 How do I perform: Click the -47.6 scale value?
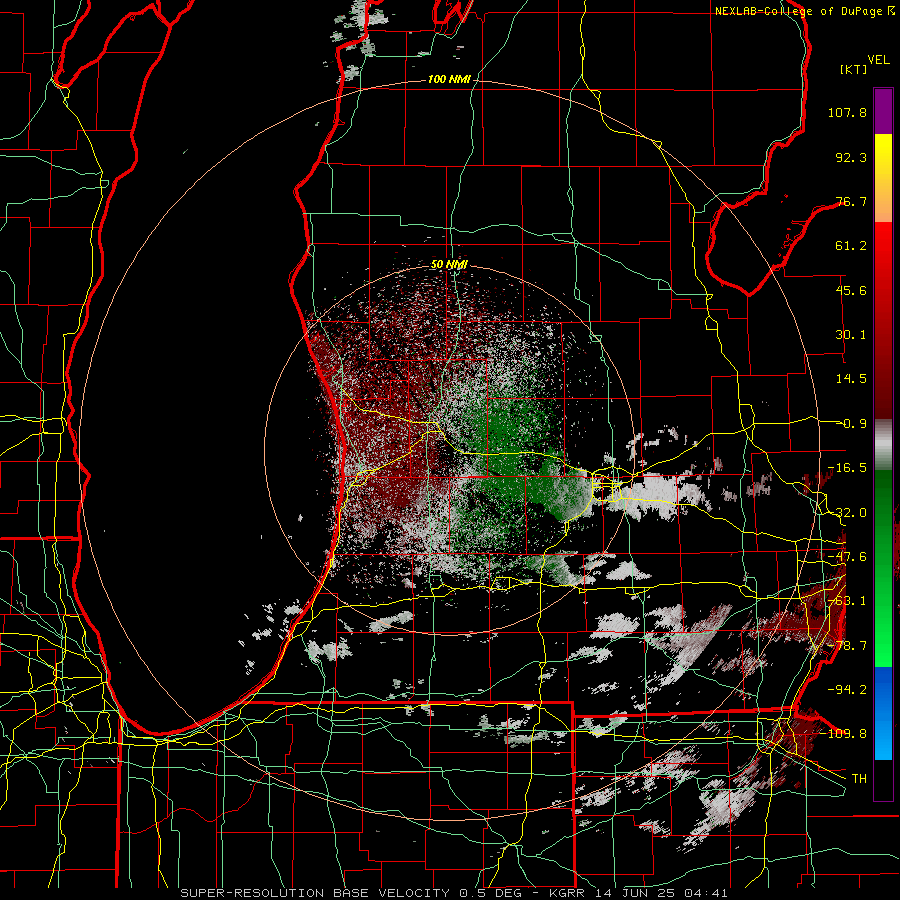tap(849, 557)
